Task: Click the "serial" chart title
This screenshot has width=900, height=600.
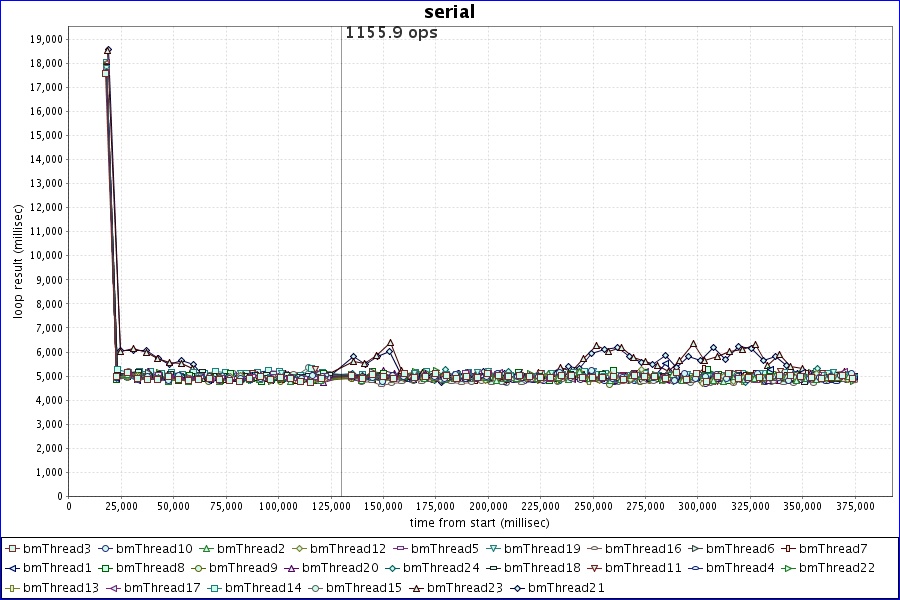Action: click(449, 12)
